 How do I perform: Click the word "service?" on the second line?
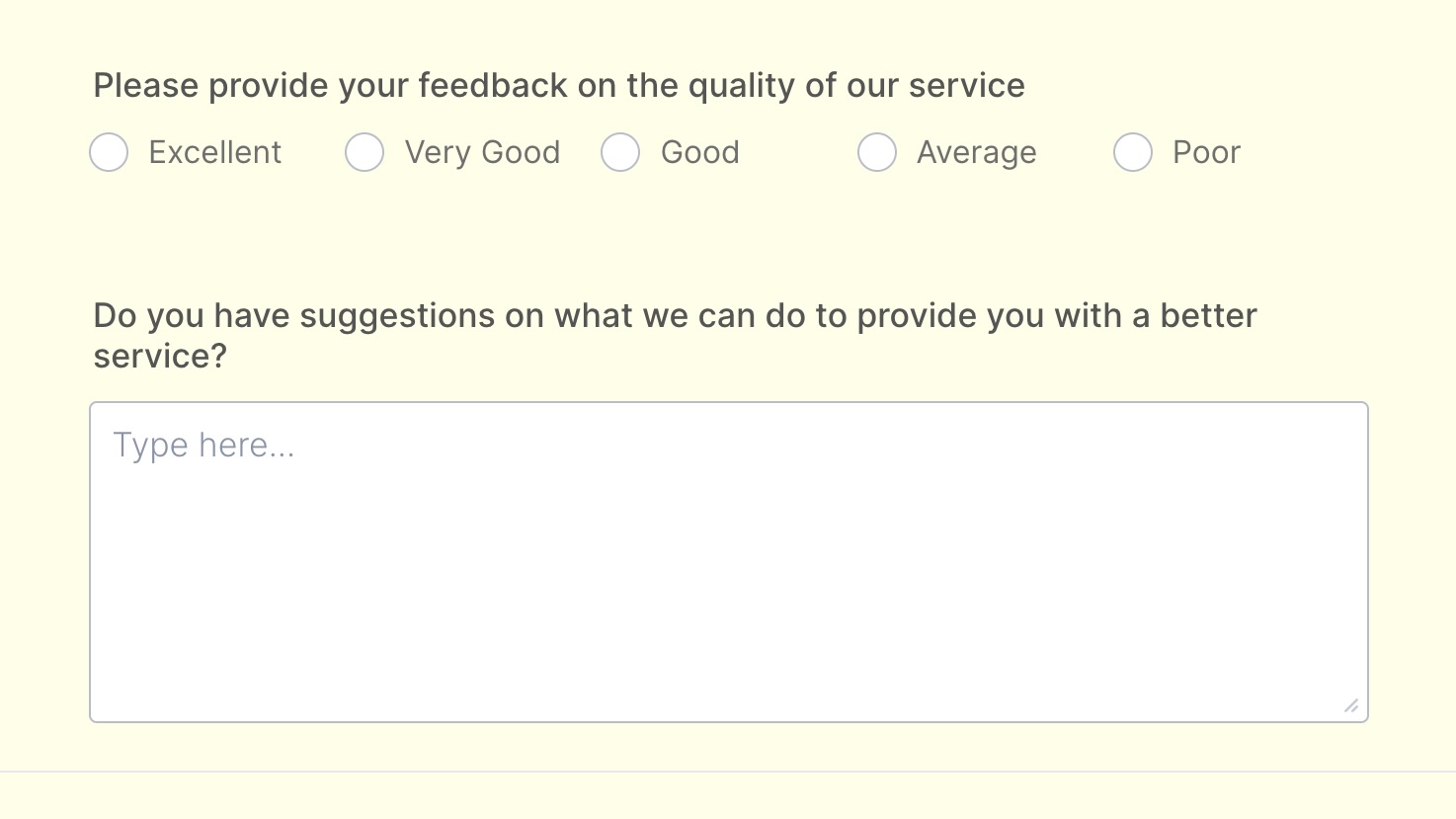click(x=160, y=356)
